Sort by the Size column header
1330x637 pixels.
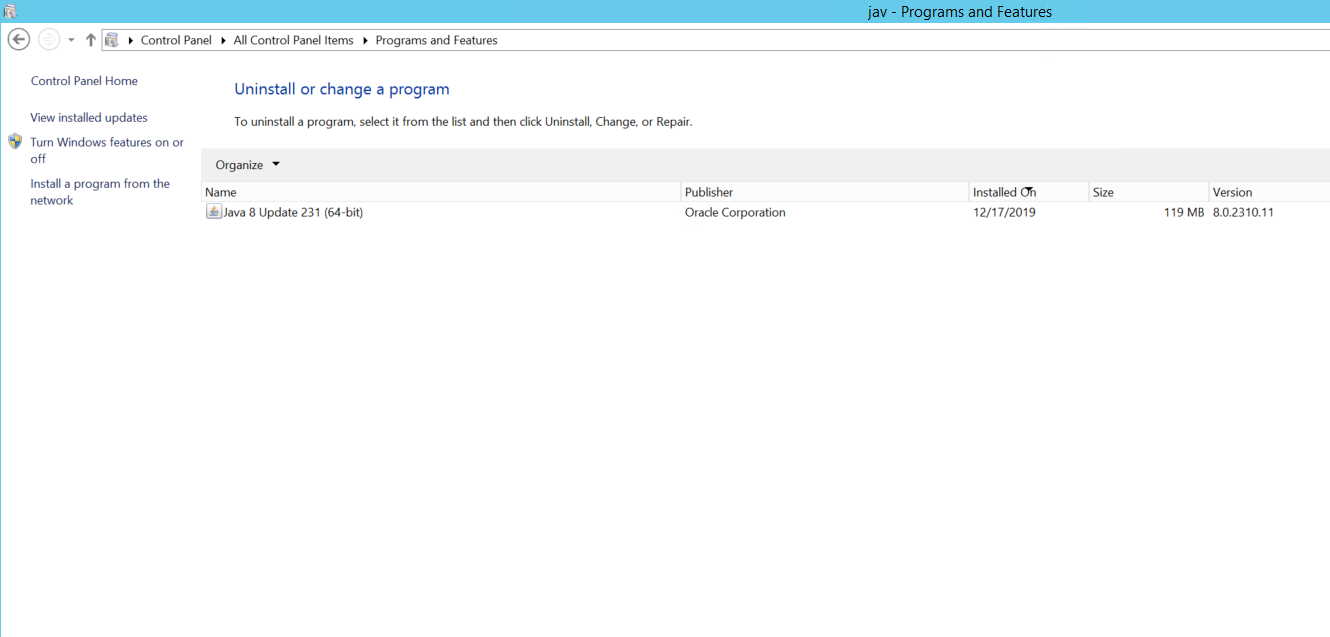tap(1149, 192)
